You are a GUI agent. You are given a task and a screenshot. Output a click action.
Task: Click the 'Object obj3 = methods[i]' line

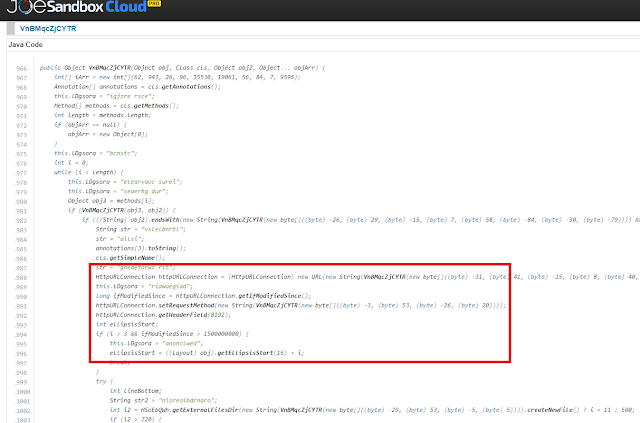tap(111, 201)
